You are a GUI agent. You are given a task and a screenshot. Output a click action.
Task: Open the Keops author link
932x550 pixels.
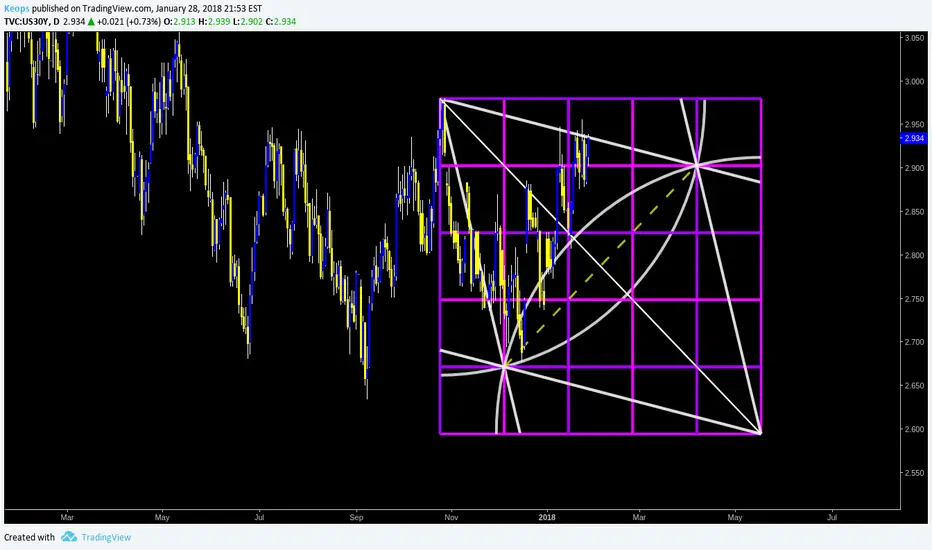pos(17,8)
